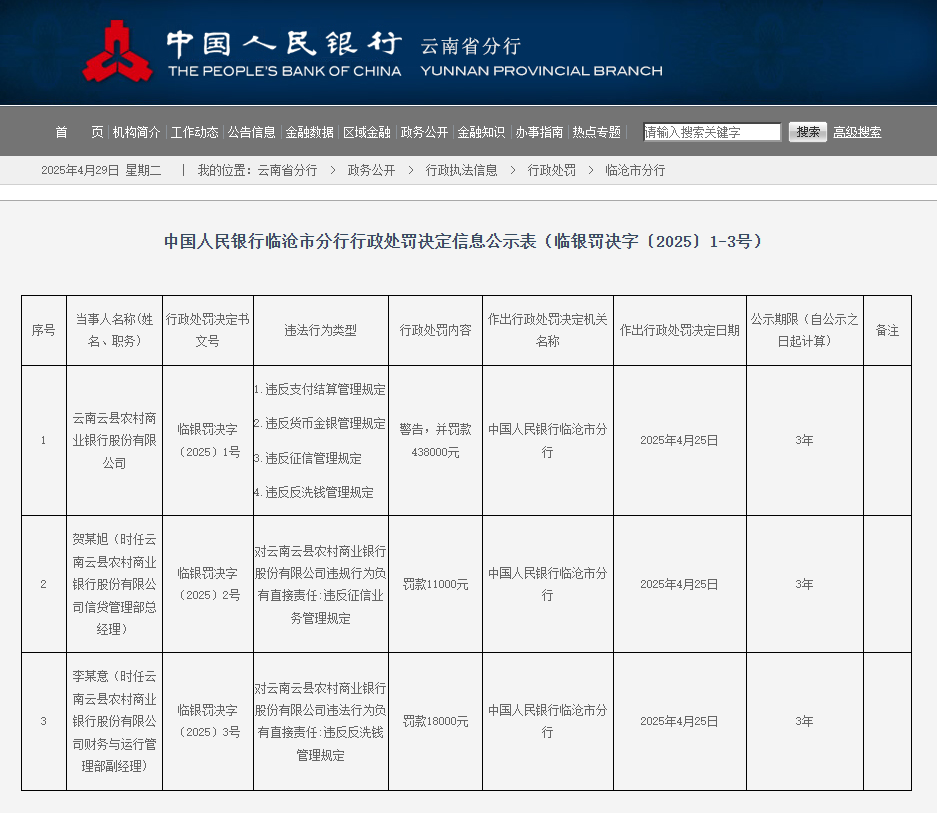
Task: Click the cell 云南云县农村商业银行股份有限公司
Action: pos(114,441)
